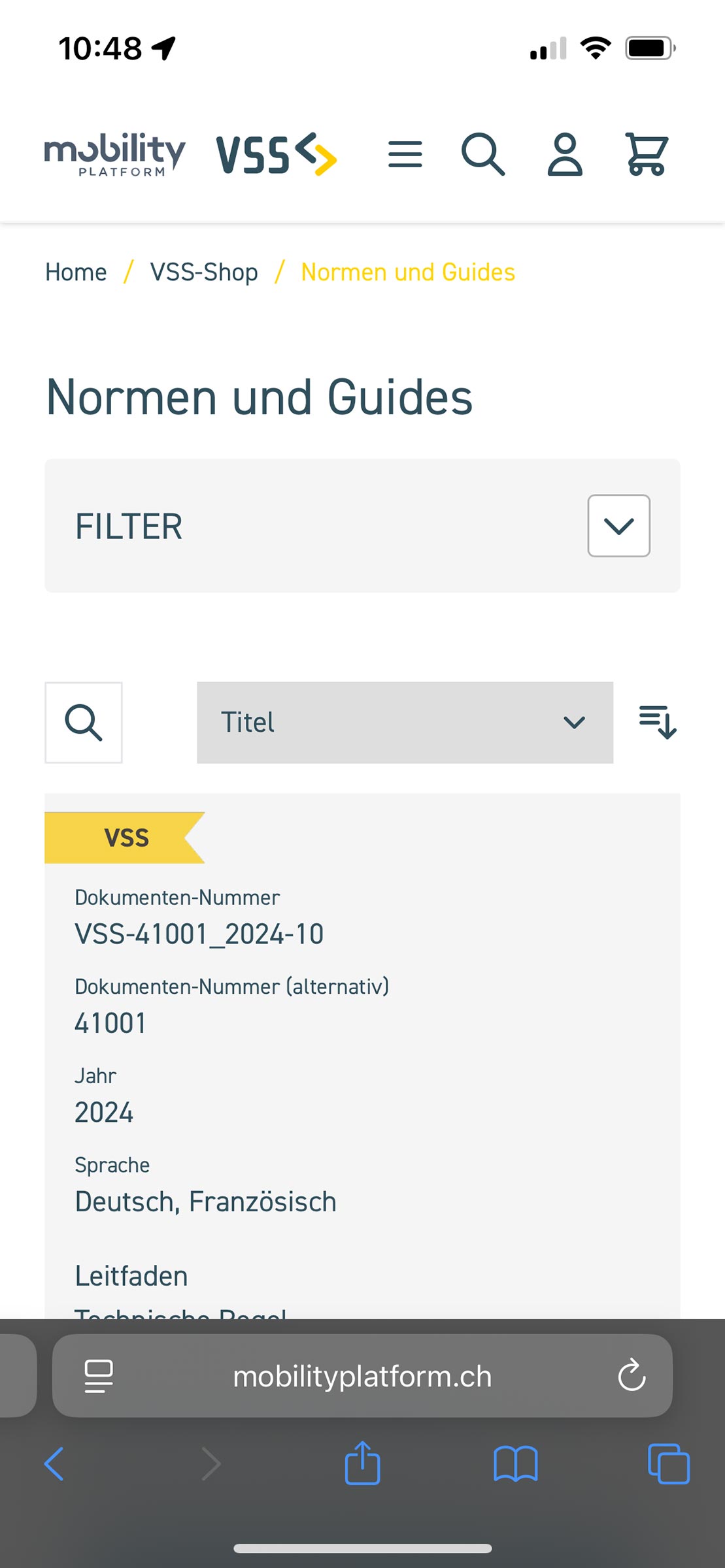This screenshot has height=1568, width=725.
Task: Reload the page in Safari
Action: [632, 1375]
